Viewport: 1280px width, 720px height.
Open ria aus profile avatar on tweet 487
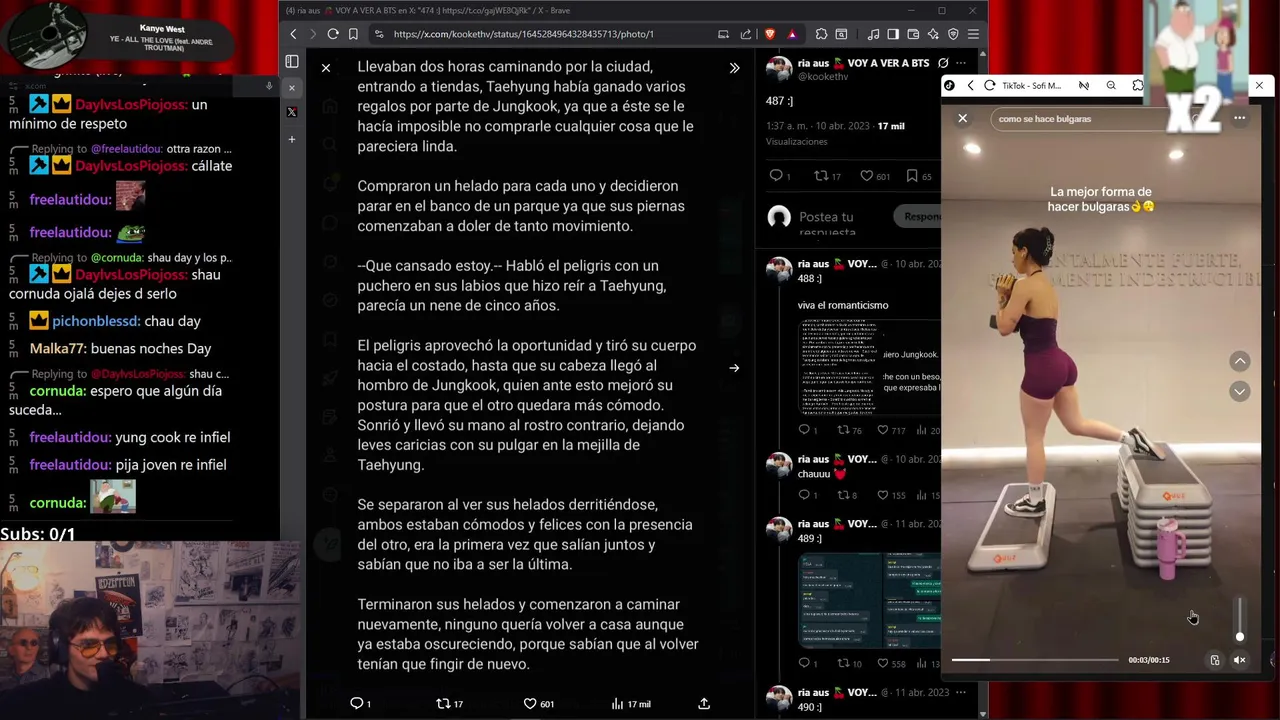click(779, 69)
